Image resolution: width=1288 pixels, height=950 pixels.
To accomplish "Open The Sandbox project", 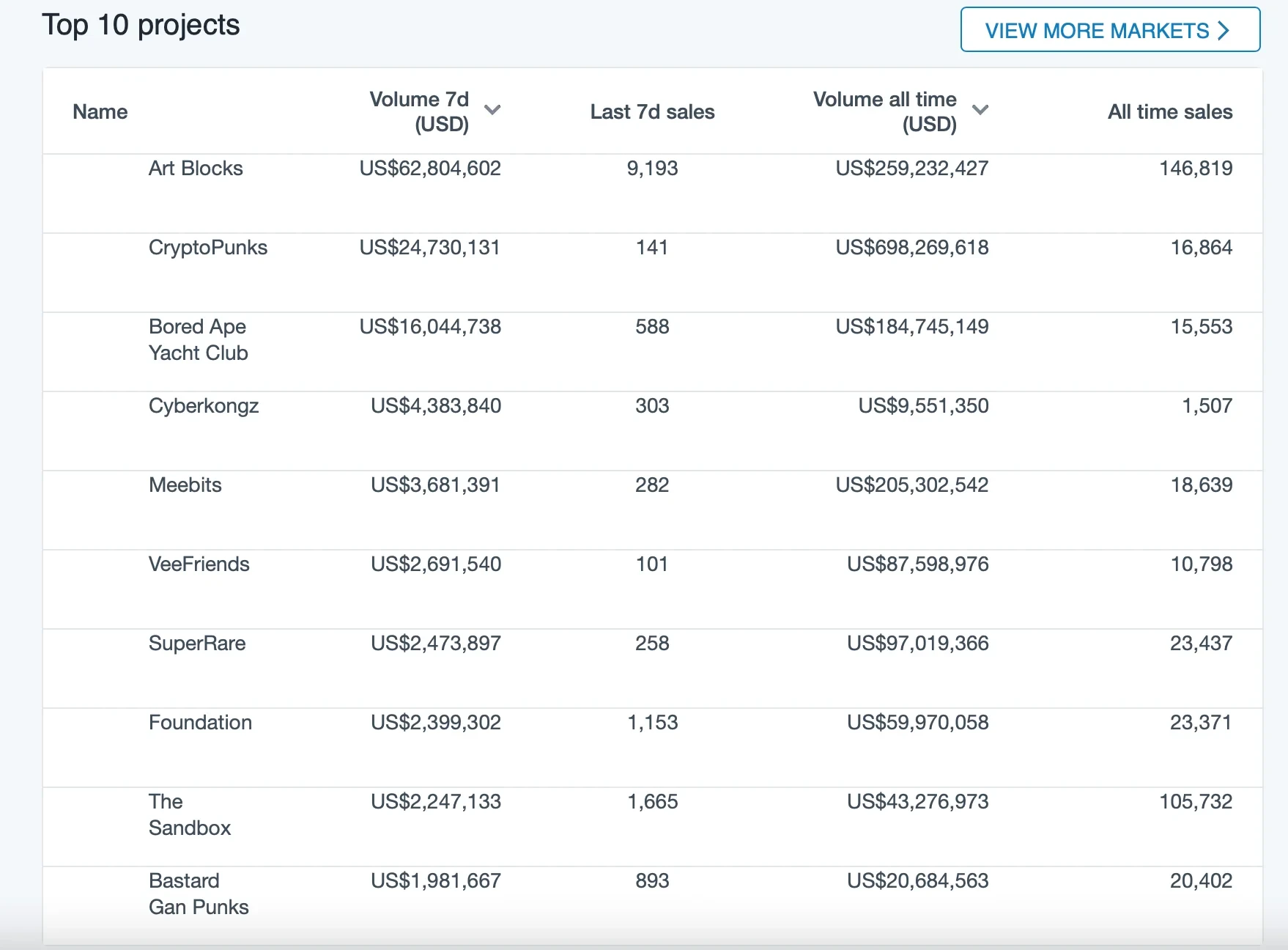I will (190, 815).
